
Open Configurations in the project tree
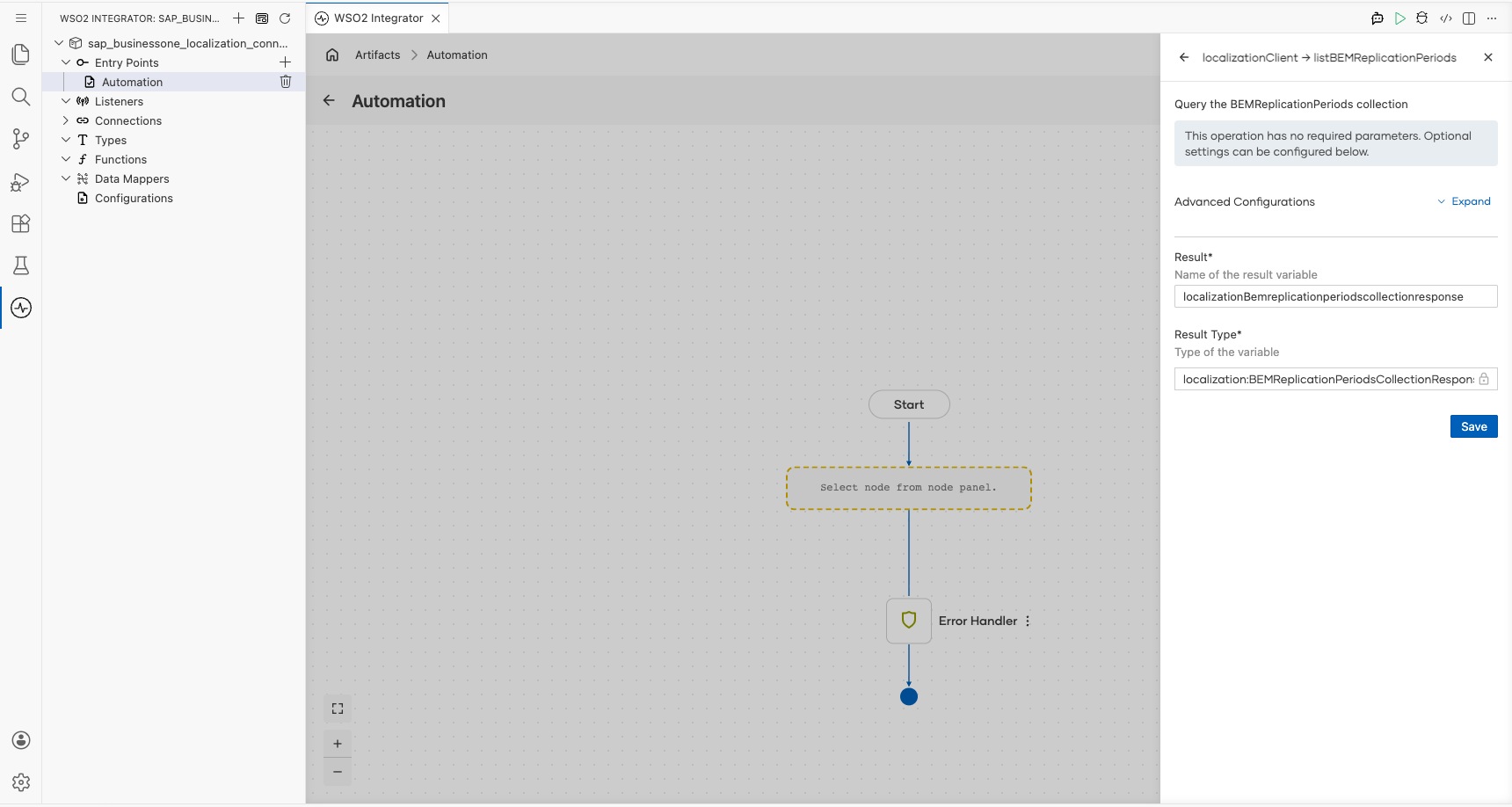click(134, 198)
